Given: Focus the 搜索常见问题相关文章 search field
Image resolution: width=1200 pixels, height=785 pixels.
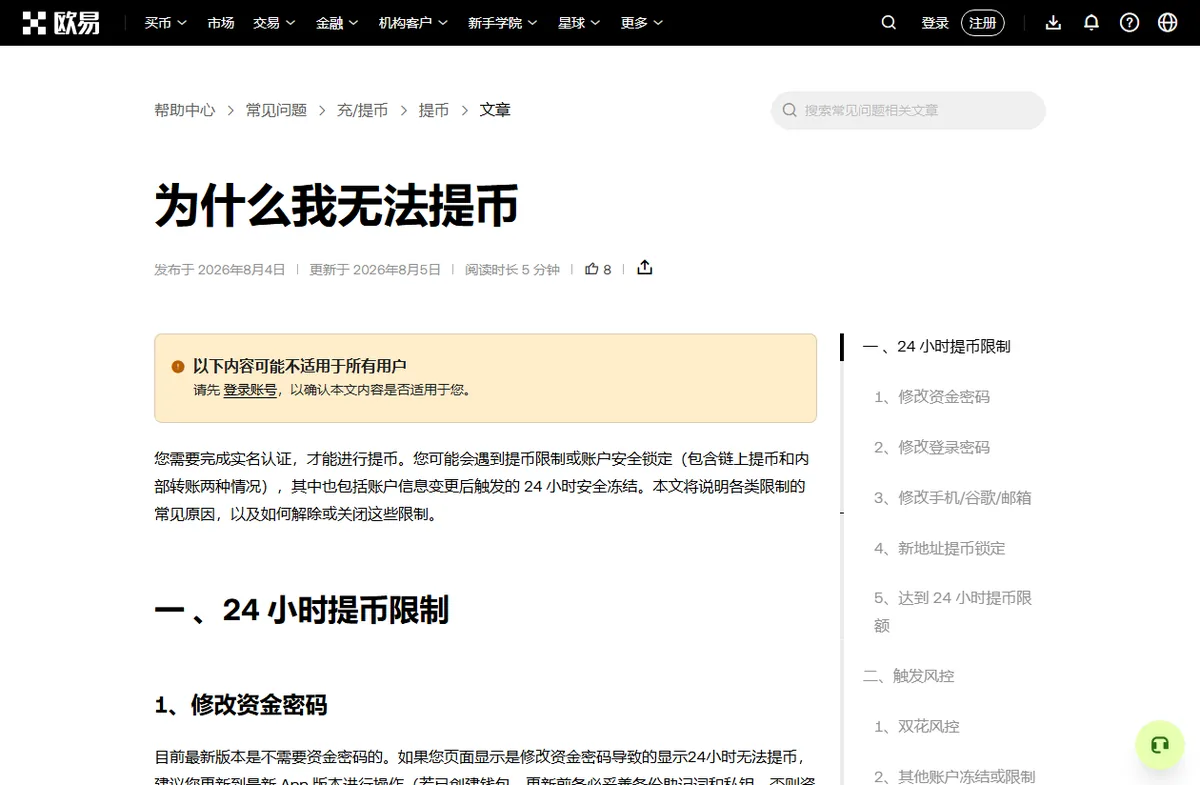Looking at the screenshot, I should point(908,110).
